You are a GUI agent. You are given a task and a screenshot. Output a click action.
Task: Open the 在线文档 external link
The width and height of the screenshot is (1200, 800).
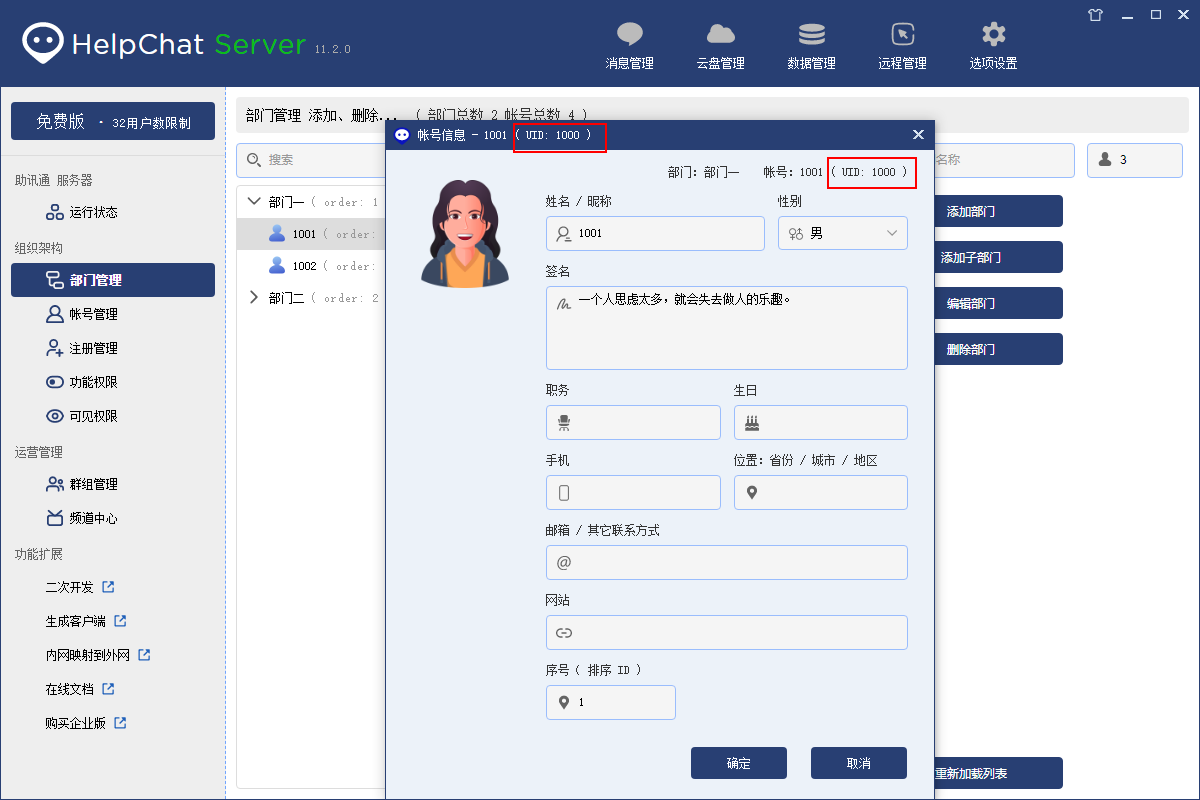click(80, 689)
